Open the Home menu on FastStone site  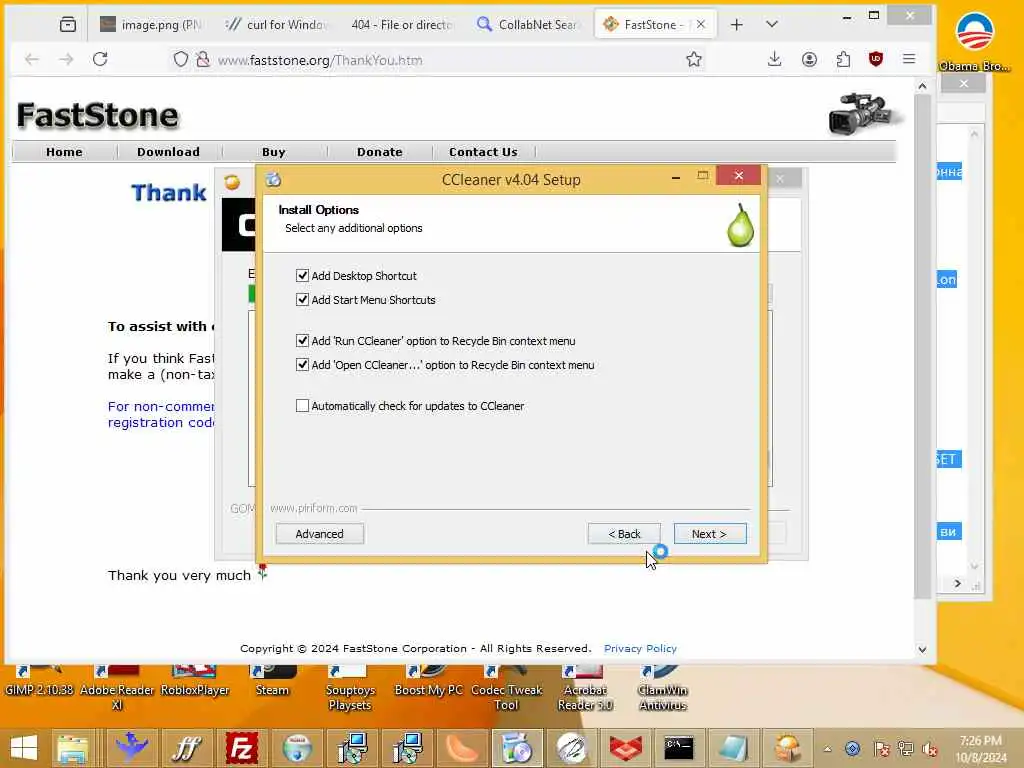point(64,152)
